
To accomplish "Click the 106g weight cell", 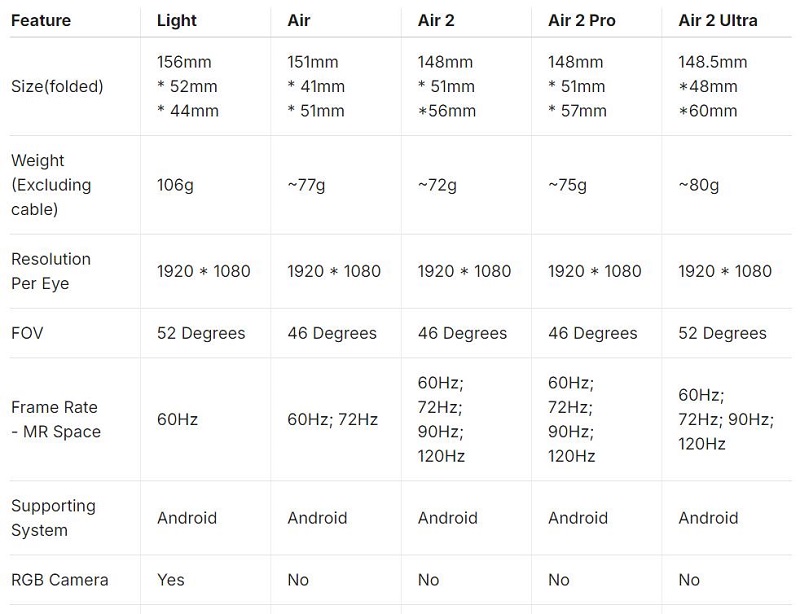I will coord(174,185).
